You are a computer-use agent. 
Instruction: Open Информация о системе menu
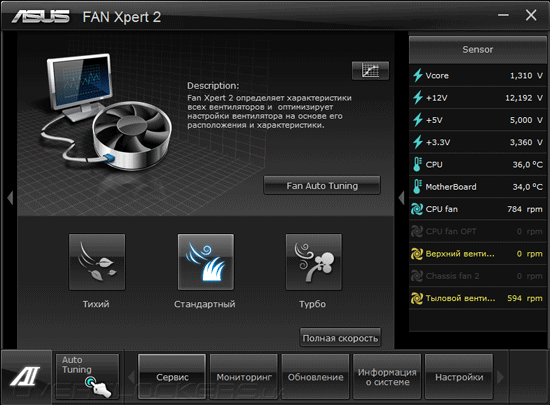[387, 377]
